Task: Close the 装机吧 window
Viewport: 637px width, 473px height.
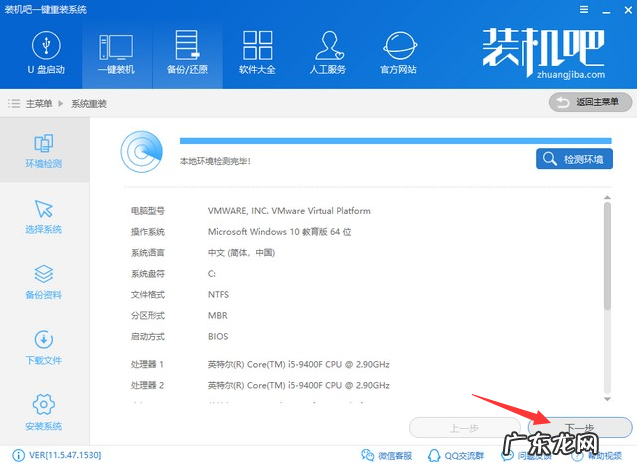Action: tap(628, 10)
